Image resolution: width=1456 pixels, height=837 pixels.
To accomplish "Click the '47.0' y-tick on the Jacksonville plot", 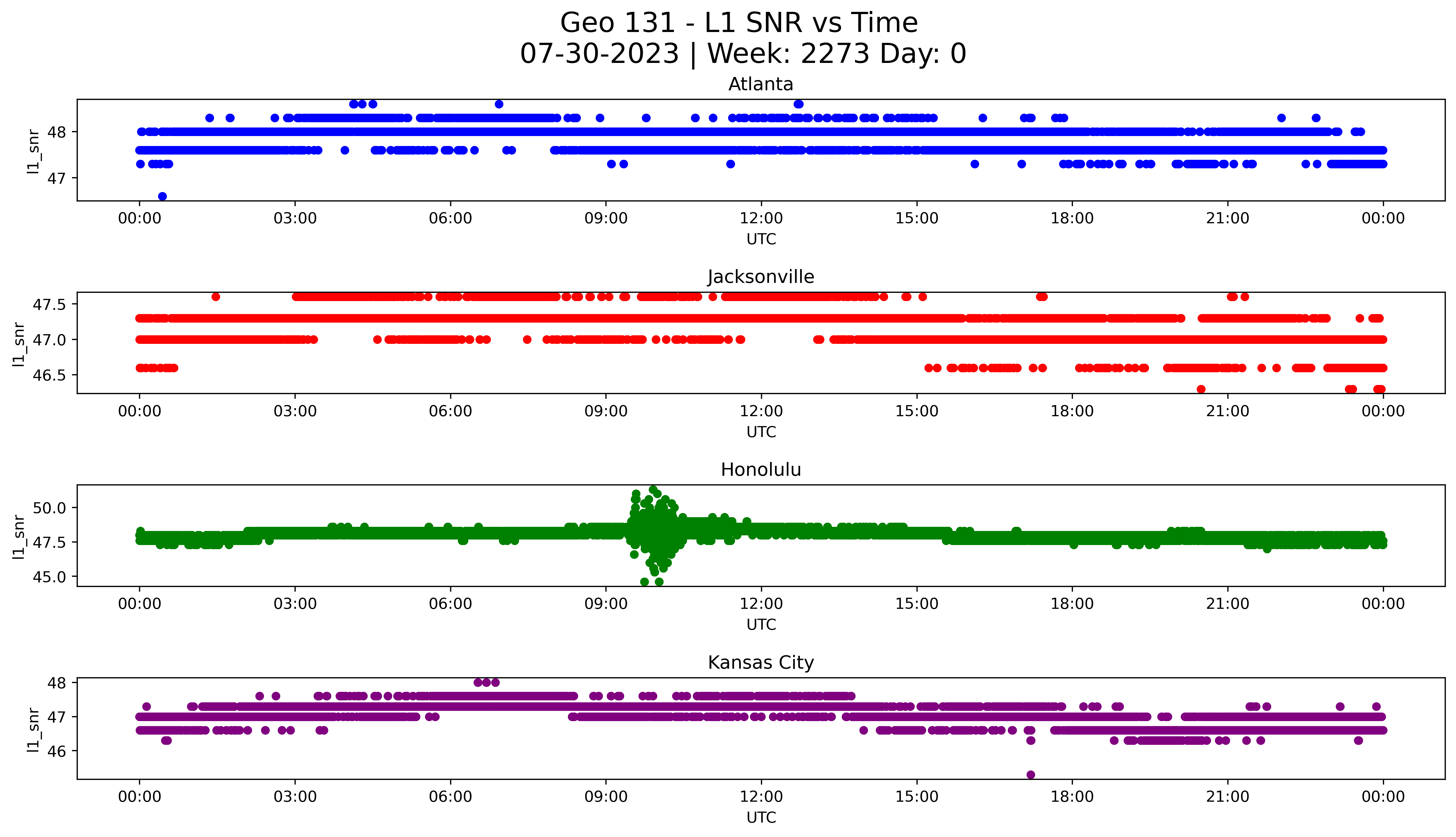I will [49, 340].
